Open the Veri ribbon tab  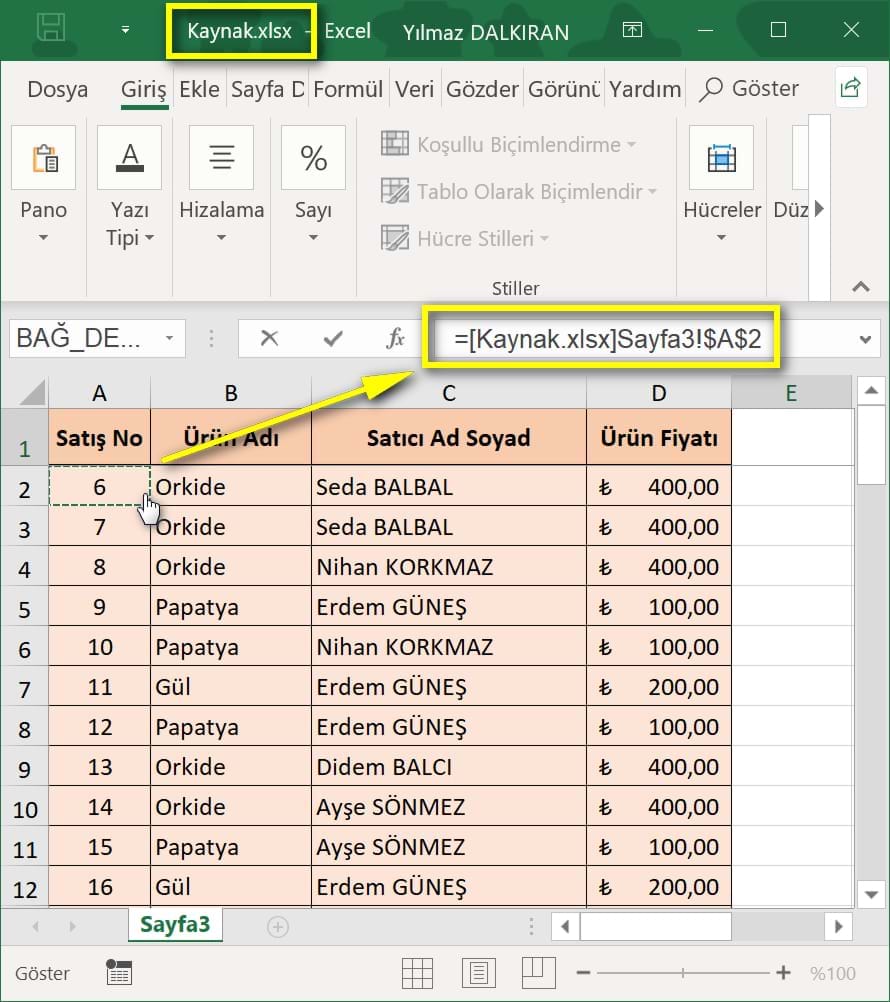(x=414, y=89)
